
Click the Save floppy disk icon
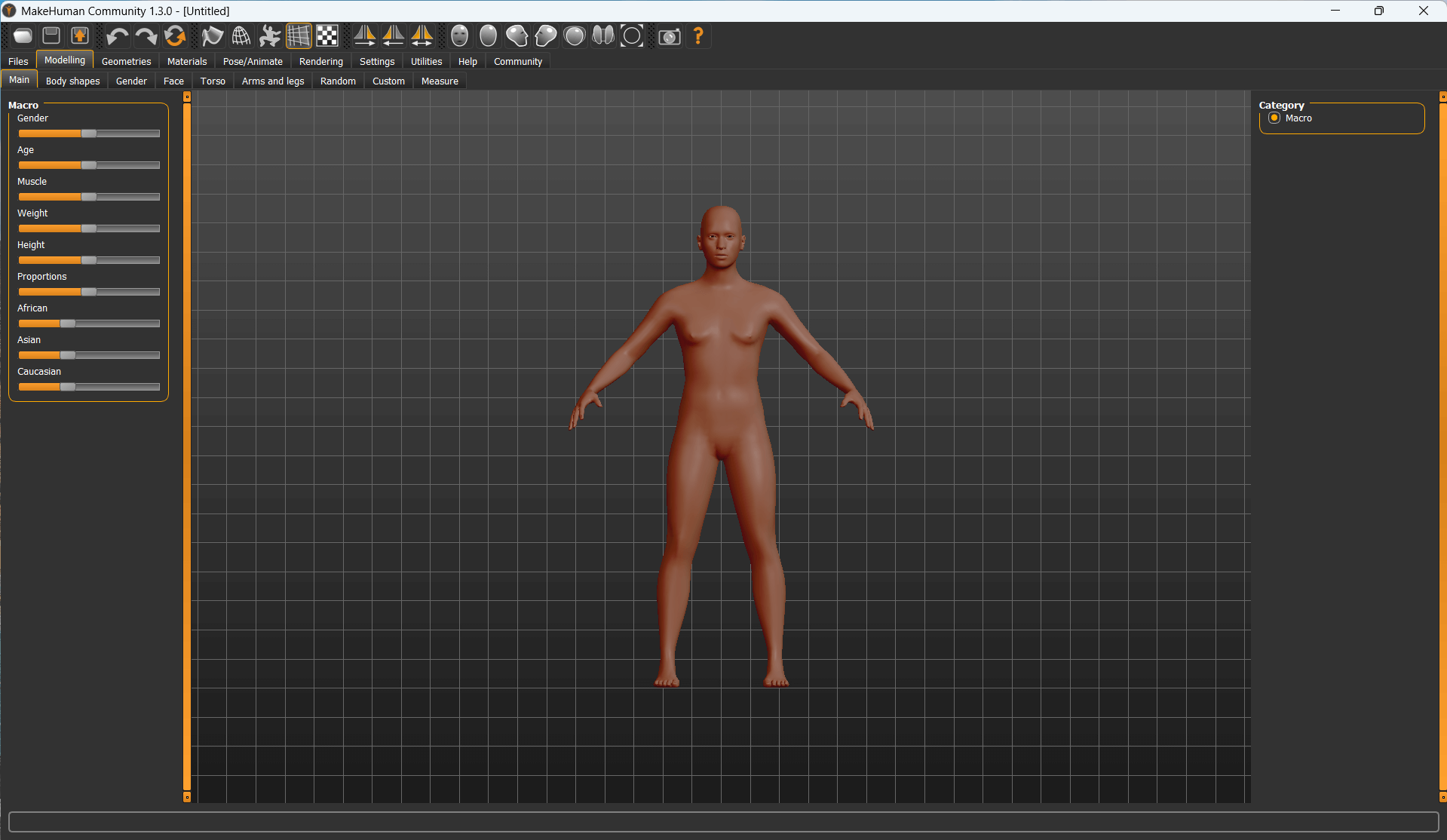51,36
